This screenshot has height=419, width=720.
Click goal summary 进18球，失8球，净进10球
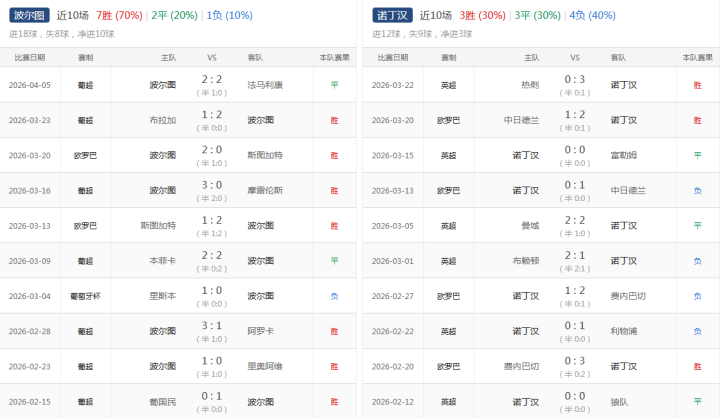(x=62, y=34)
